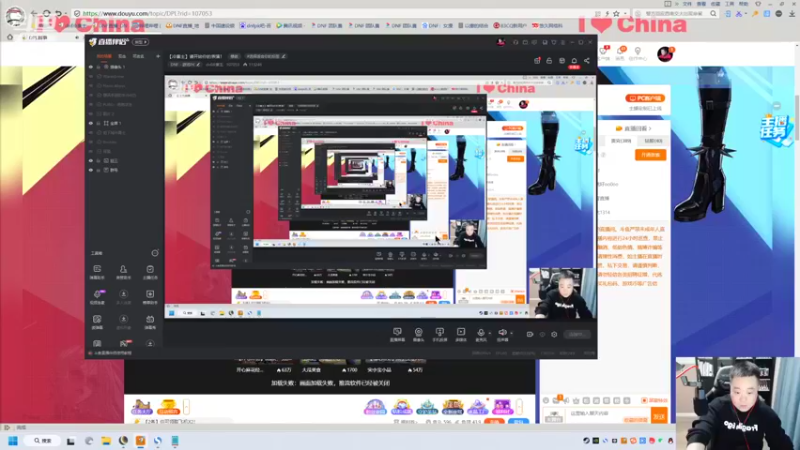Toggle visibility eye for 摄像头 1 source
800x450 pixels.
tap(91, 67)
